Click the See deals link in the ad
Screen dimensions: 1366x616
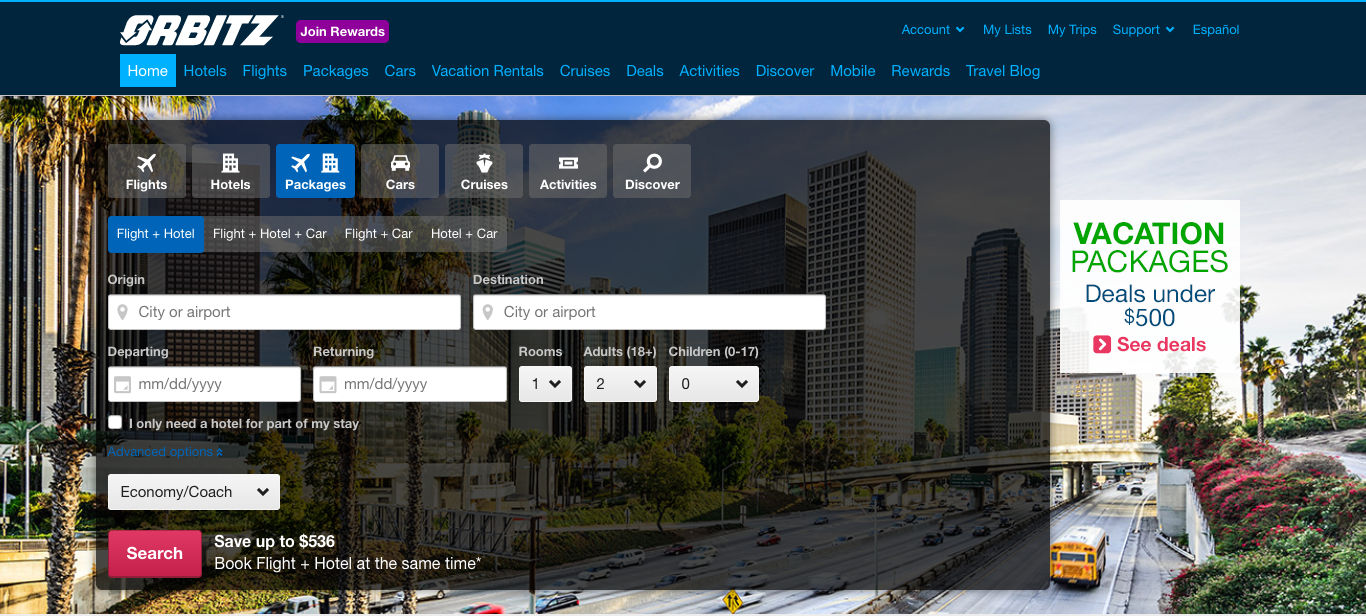(1161, 344)
